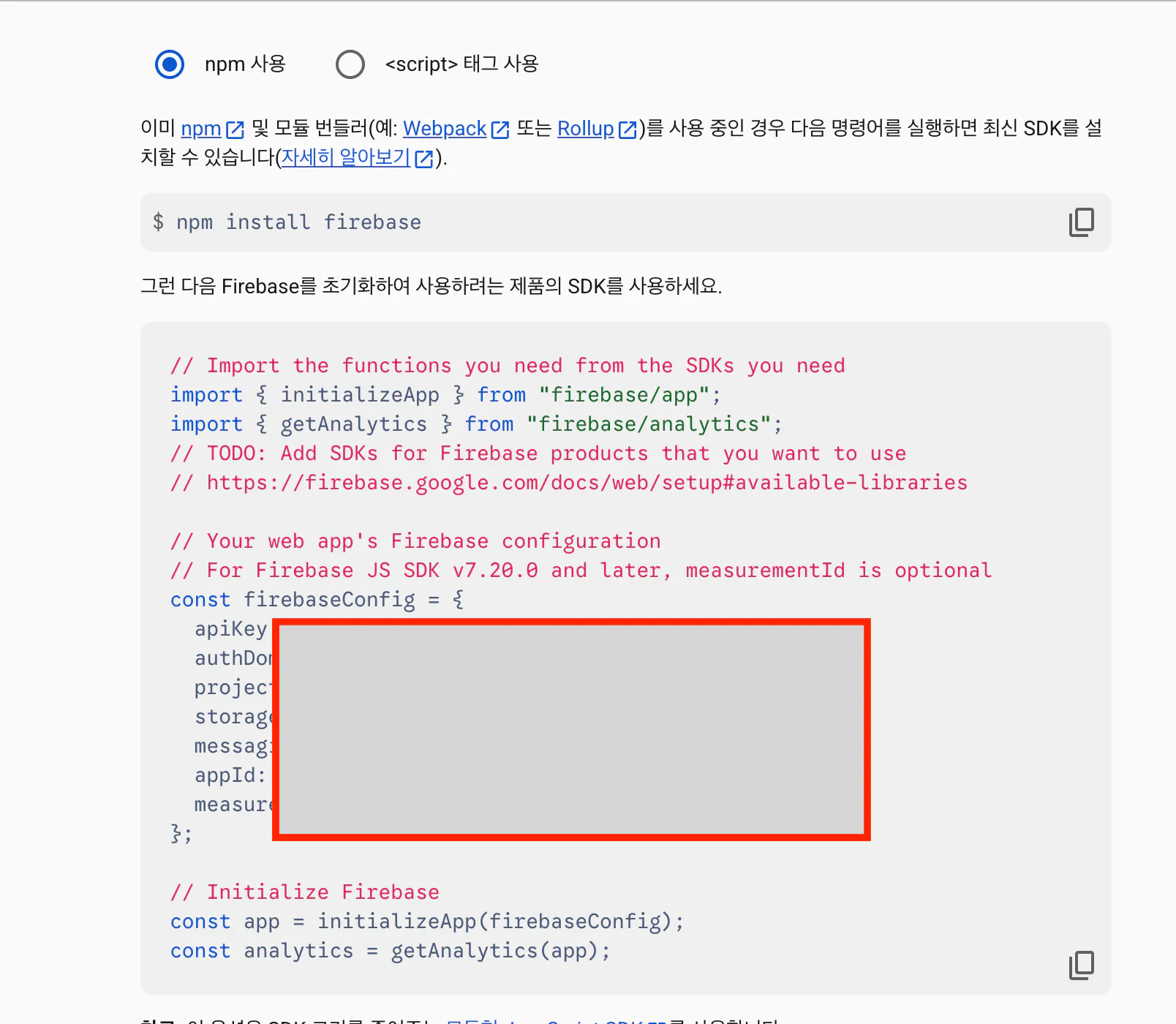Click the "npm install firebase" command text
The height and width of the screenshot is (1024, 1176).
[x=299, y=222]
